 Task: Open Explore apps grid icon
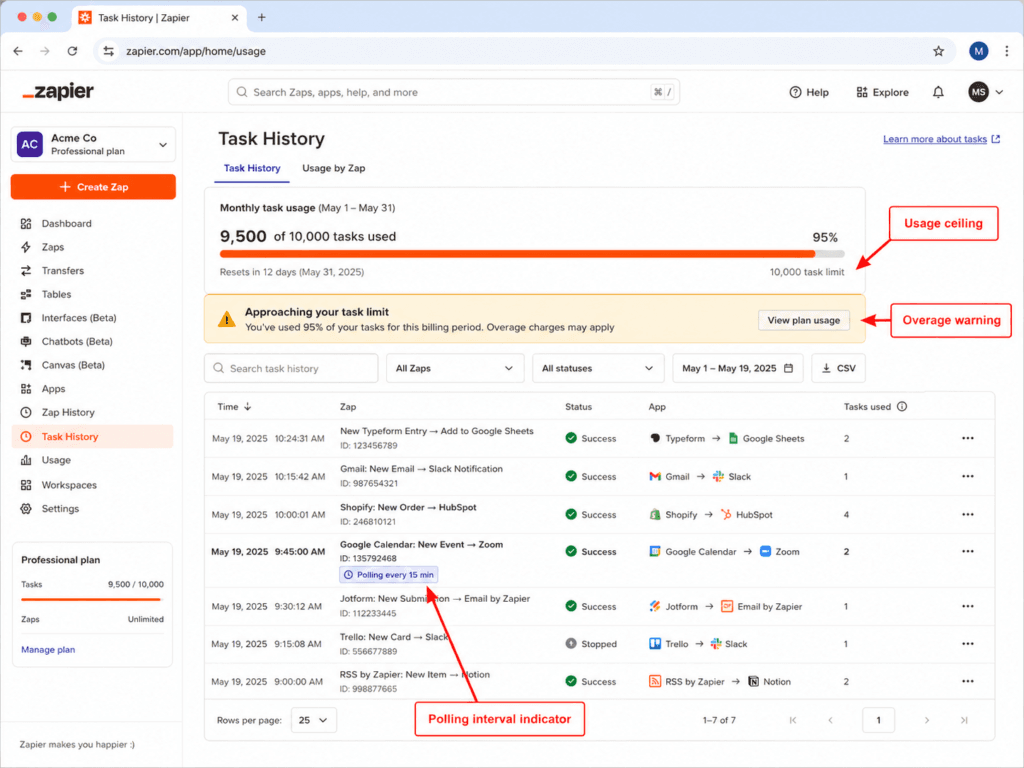862,92
